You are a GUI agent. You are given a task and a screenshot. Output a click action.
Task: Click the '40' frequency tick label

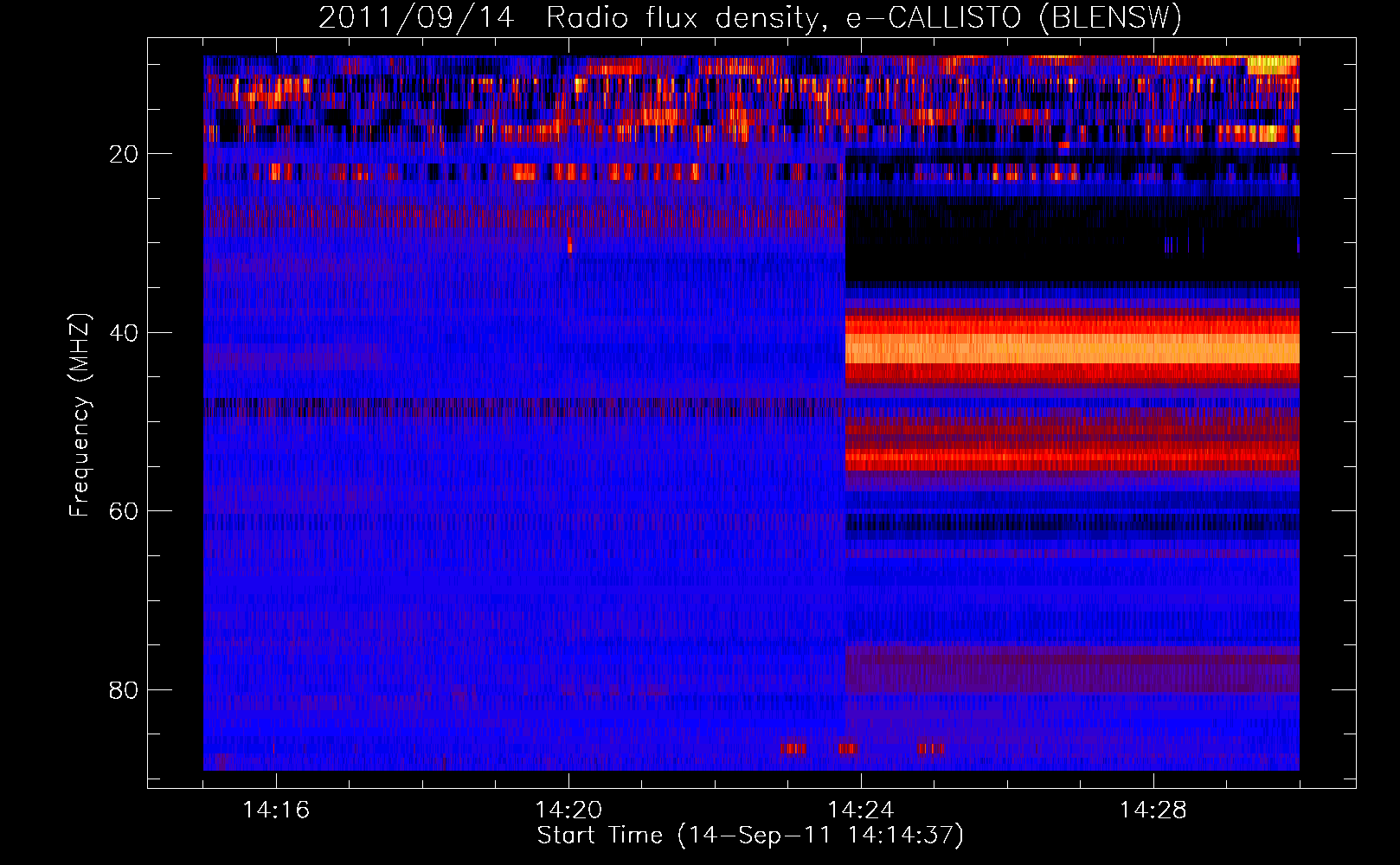tap(125, 333)
